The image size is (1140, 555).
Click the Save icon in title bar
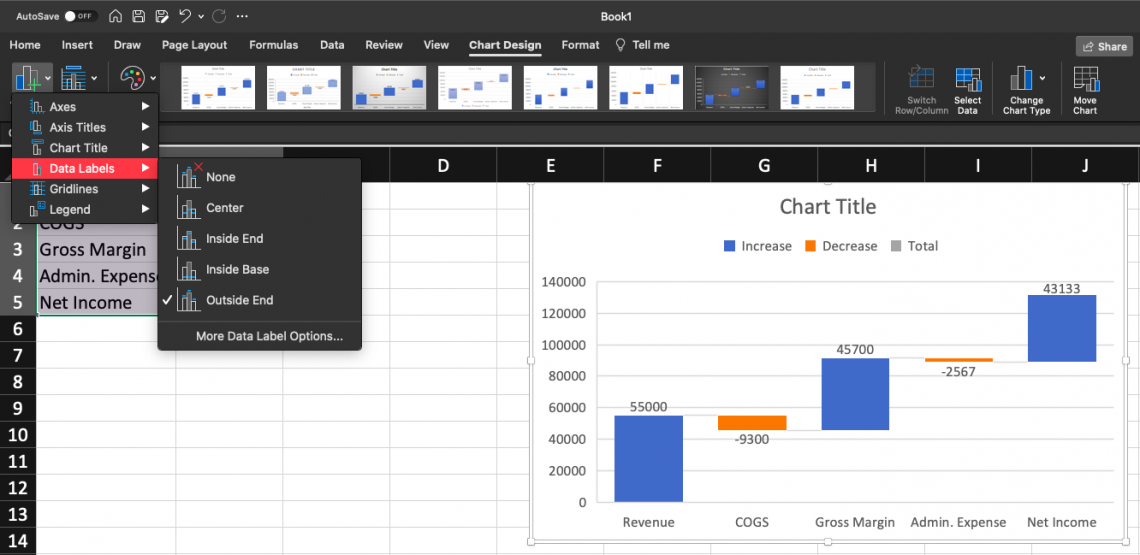pos(138,17)
